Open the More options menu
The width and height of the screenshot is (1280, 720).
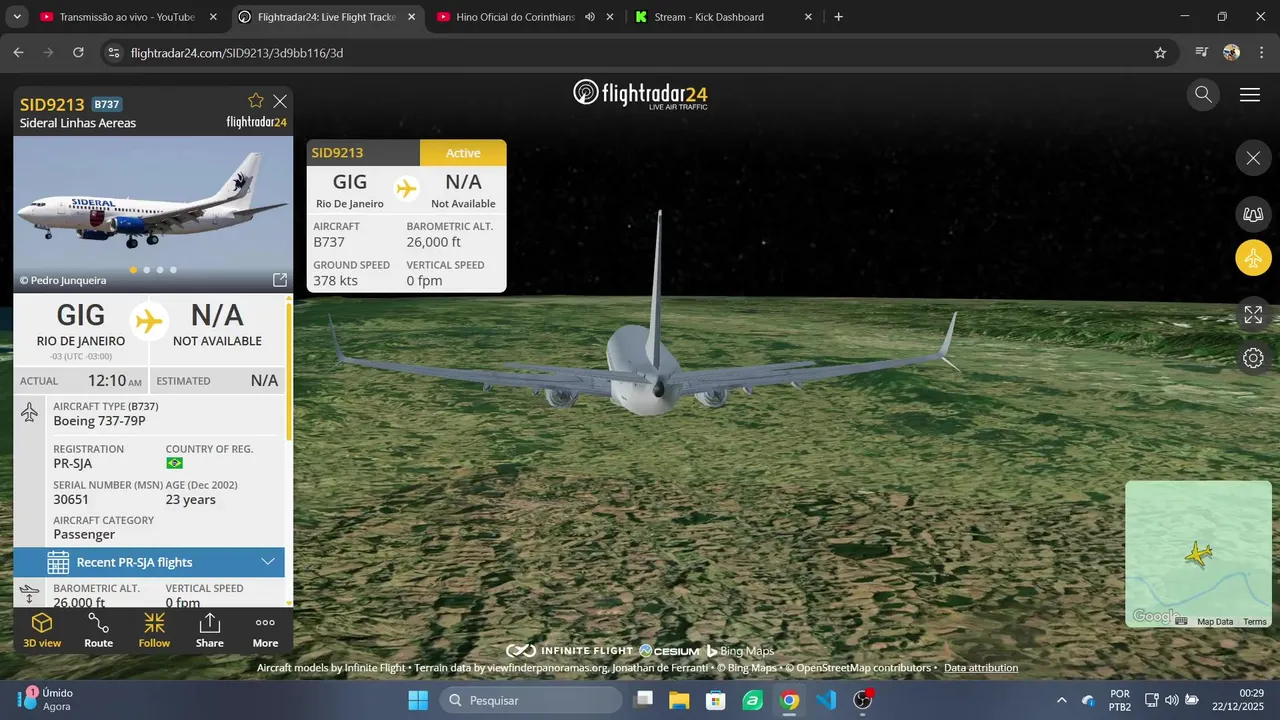click(x=265, y=631)
